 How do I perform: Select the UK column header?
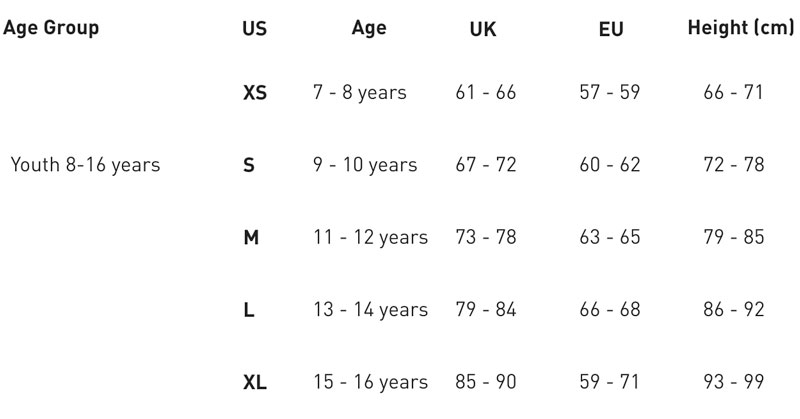click(x=483, y=30)
